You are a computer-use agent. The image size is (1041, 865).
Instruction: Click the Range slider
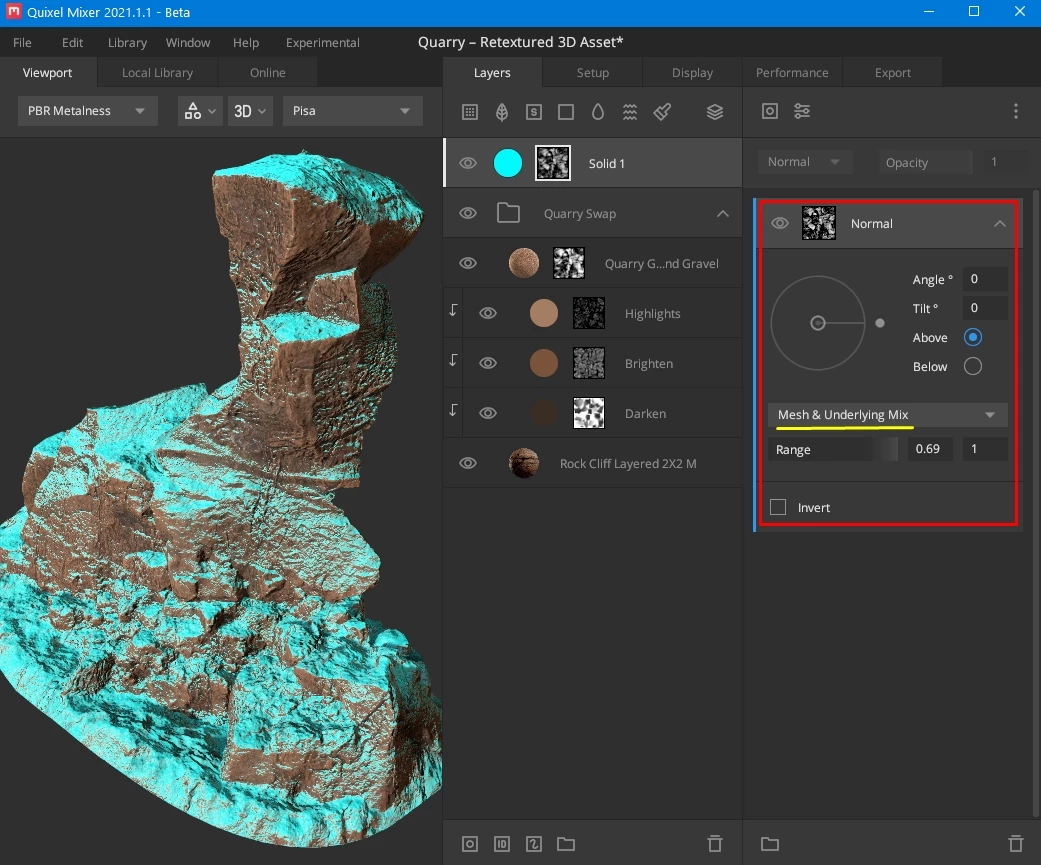click(x=833, y=449)
